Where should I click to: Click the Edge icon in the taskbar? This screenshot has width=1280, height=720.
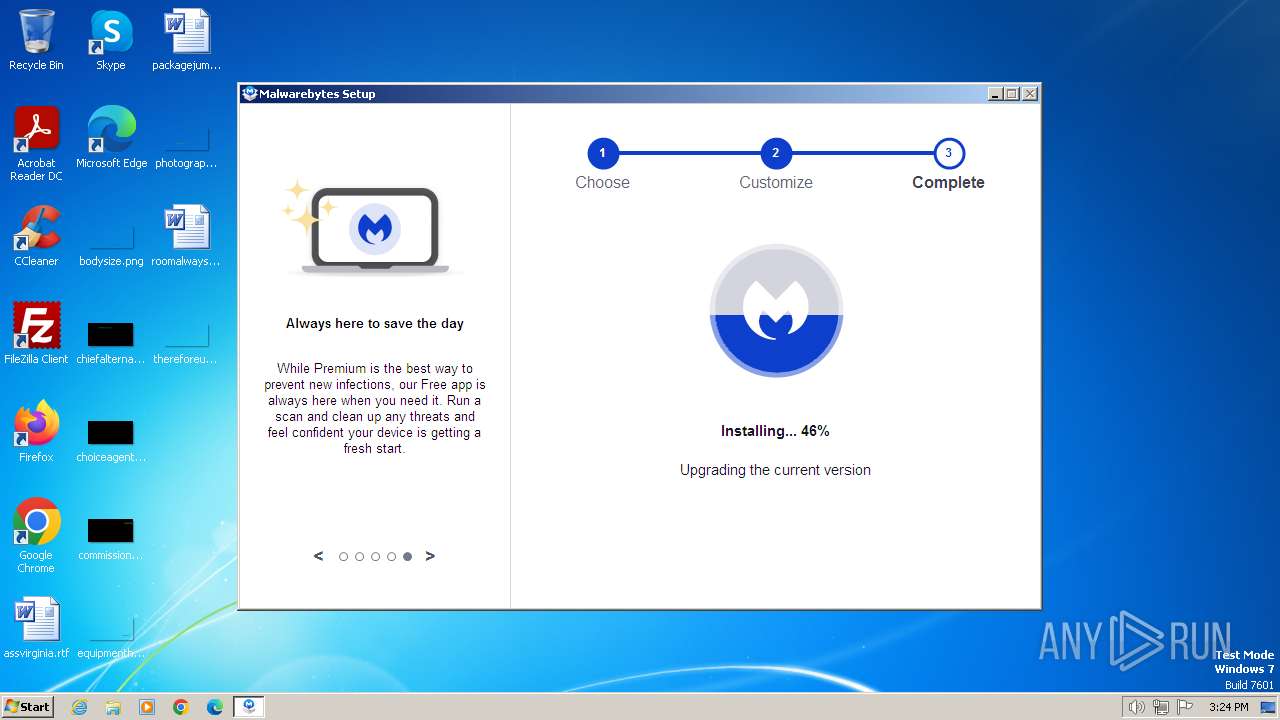point(215,707)
